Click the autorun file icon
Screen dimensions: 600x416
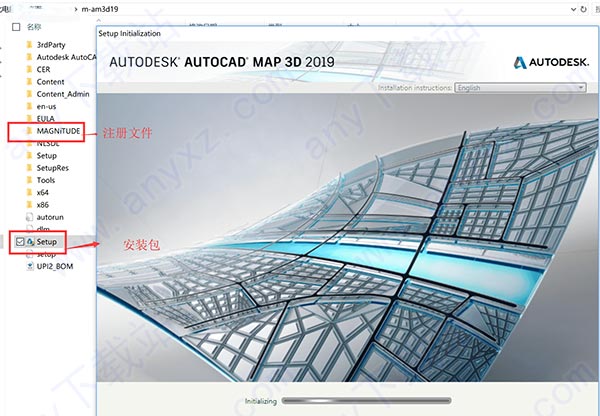29,217
